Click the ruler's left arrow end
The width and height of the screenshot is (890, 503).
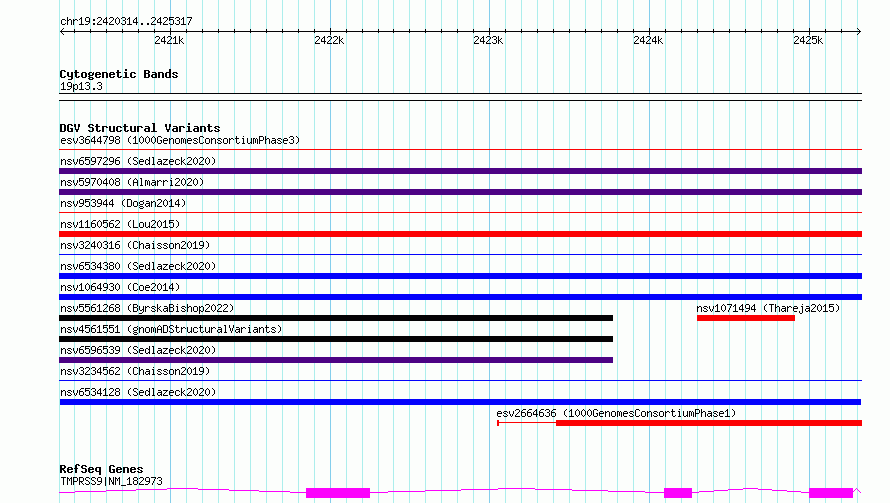62,32
